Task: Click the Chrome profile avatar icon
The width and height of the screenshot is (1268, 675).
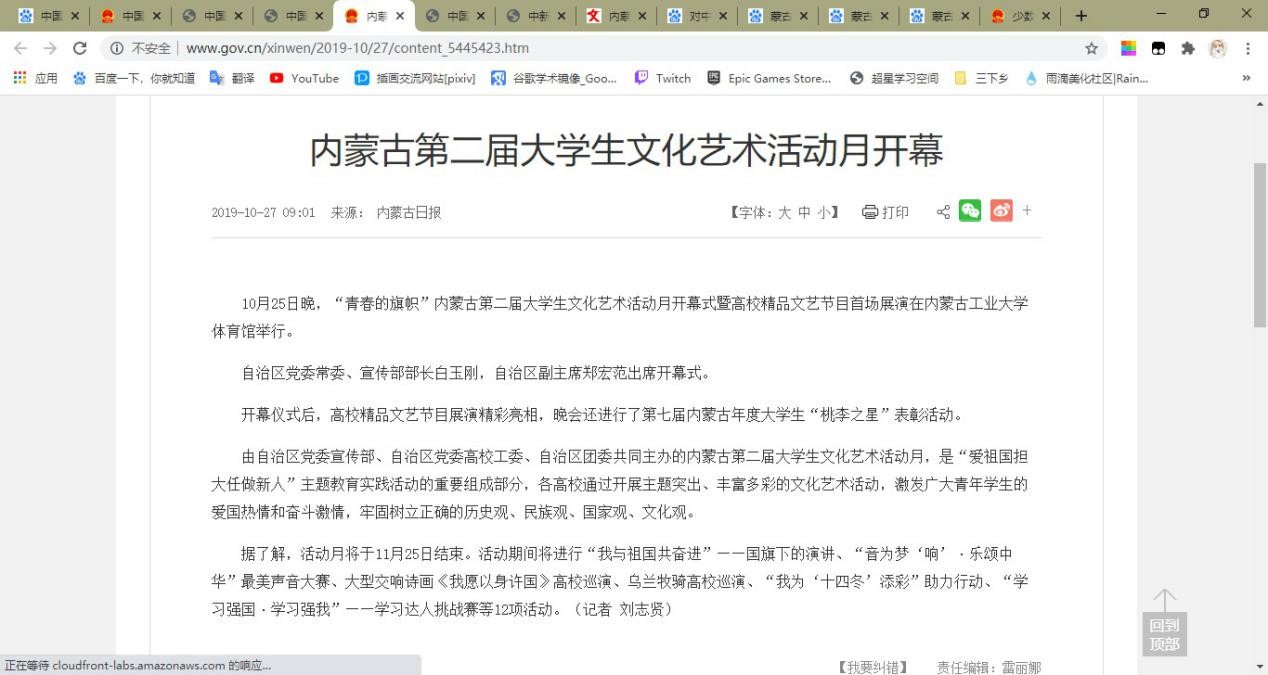Action: (1217, 48)
